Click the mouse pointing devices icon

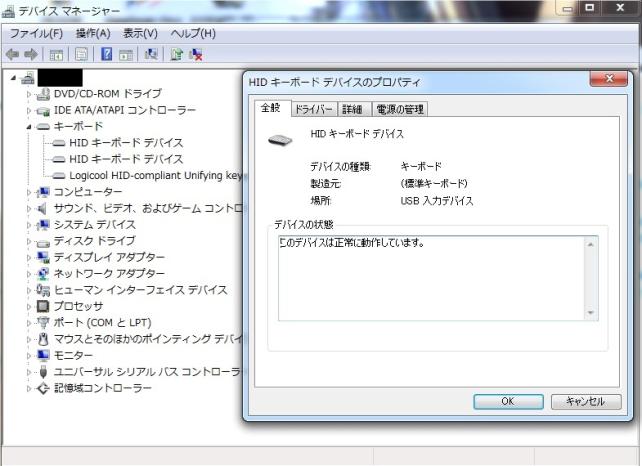(x=43, y=339)
